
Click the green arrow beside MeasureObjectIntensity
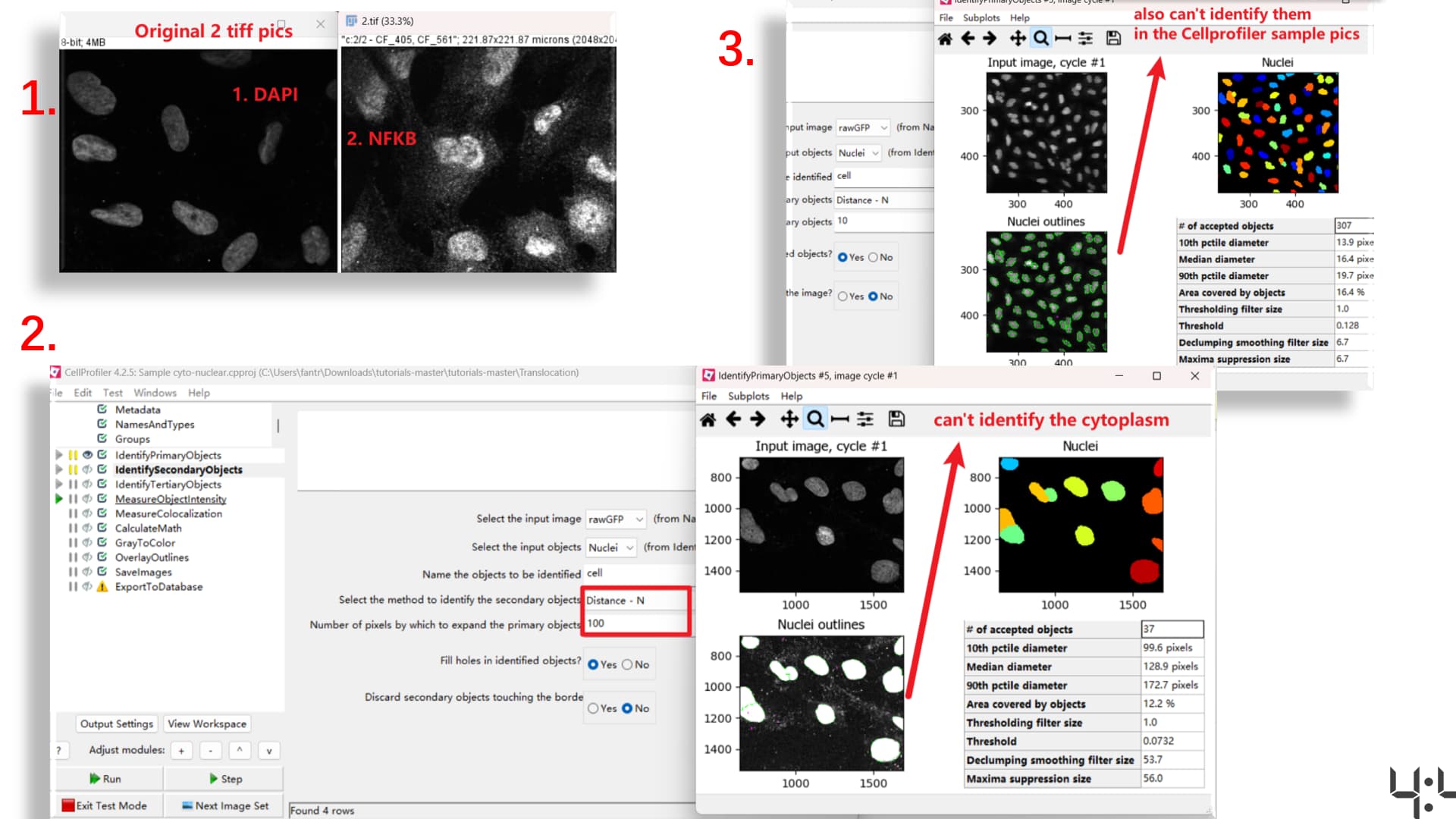59,499
